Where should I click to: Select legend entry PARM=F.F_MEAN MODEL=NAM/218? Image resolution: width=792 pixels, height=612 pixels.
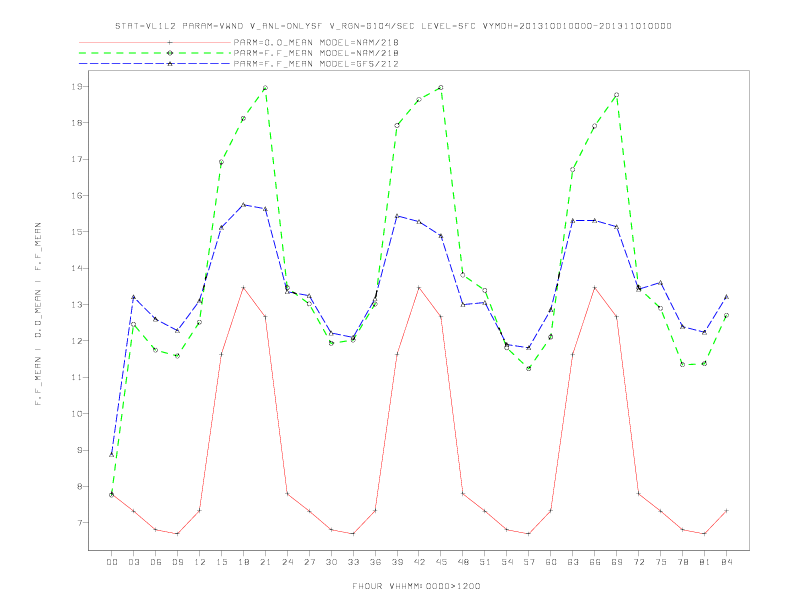[x=316, y=53]
